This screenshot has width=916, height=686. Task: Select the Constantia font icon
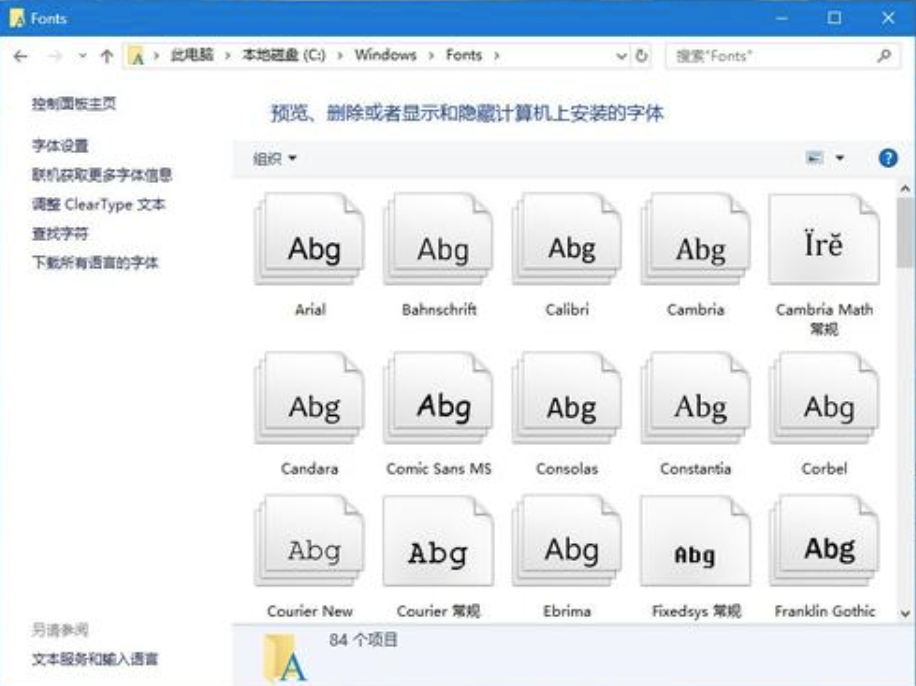click(695, 398)
